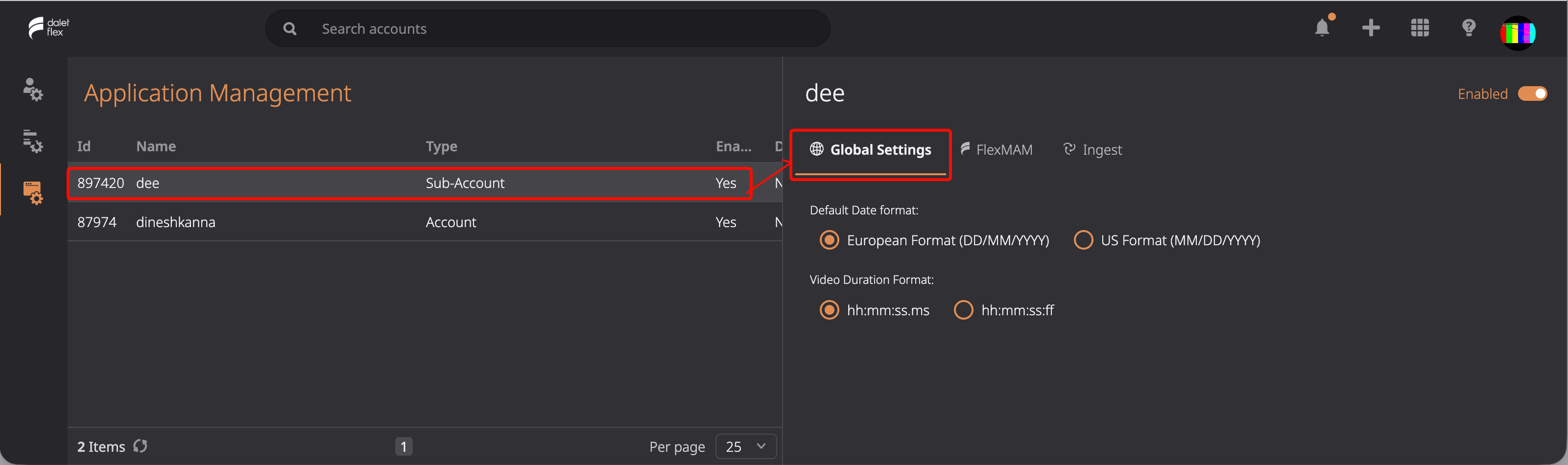
Task: Focus the Search accounts field
Action: click(548, 28)
